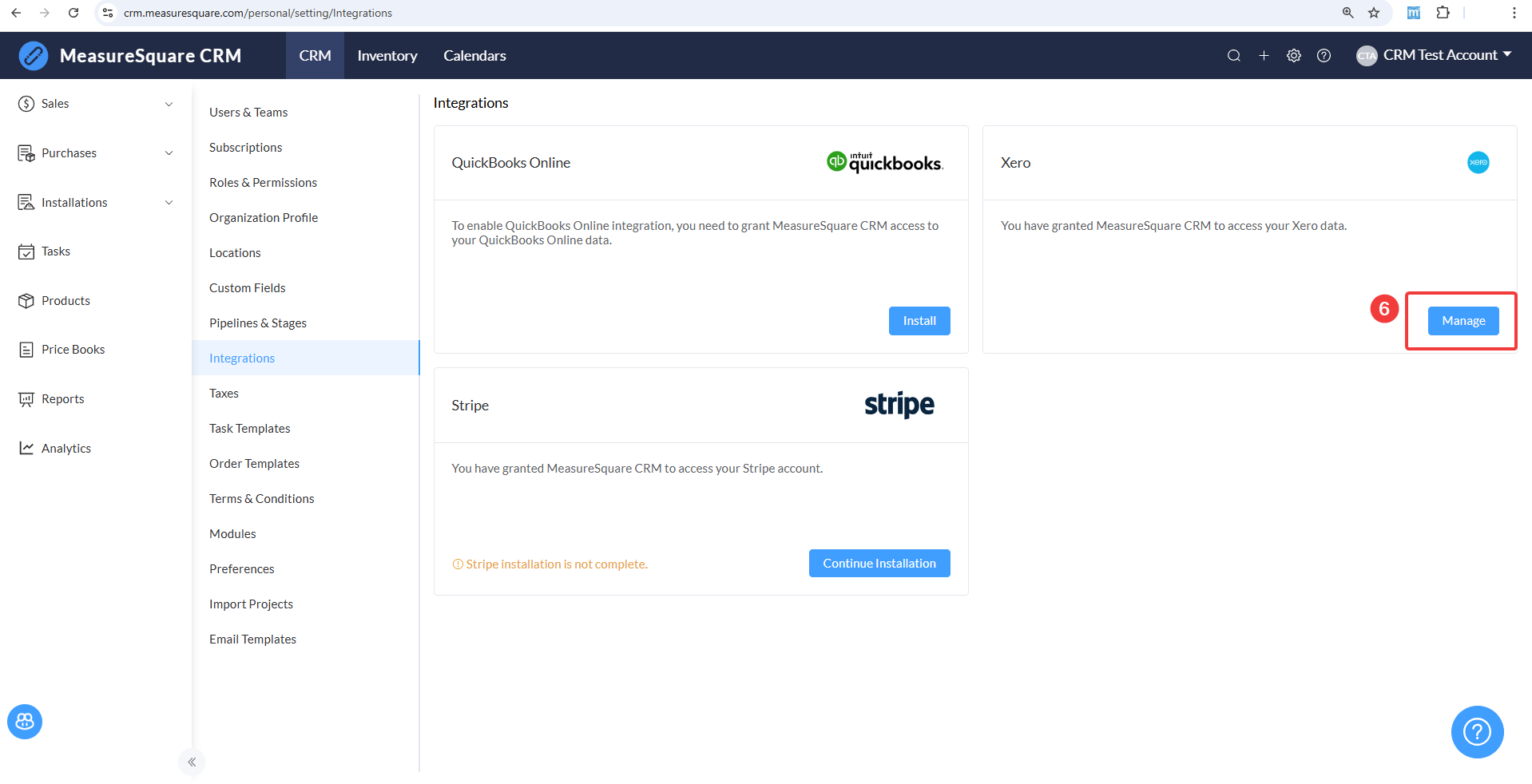The height and width of the screenshot is (784, 1532).
Task: Open the search magnifier in header
Action: click(x=1234, y=55)
